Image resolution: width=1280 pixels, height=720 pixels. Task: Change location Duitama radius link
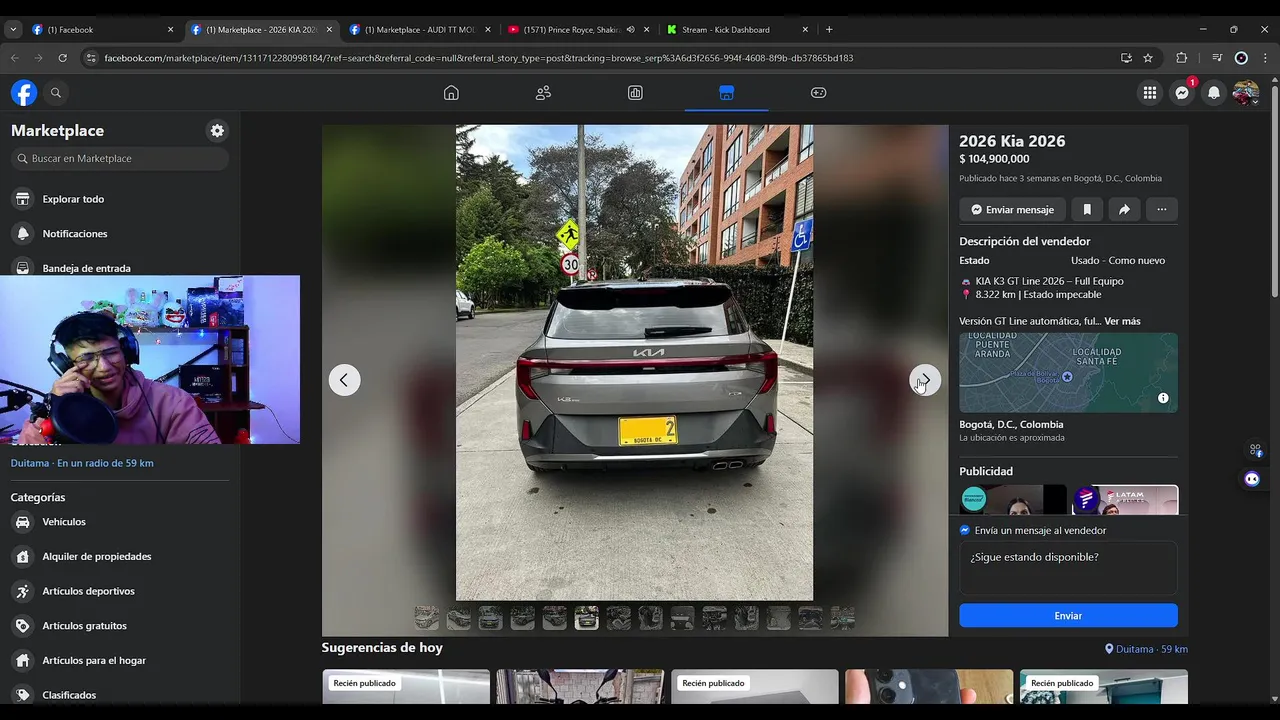[82, 464]
